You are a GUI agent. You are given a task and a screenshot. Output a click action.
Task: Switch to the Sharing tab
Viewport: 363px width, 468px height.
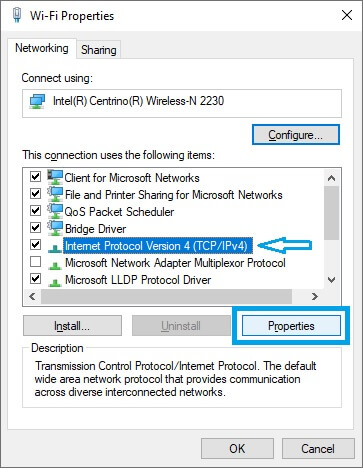click(99, 50)
